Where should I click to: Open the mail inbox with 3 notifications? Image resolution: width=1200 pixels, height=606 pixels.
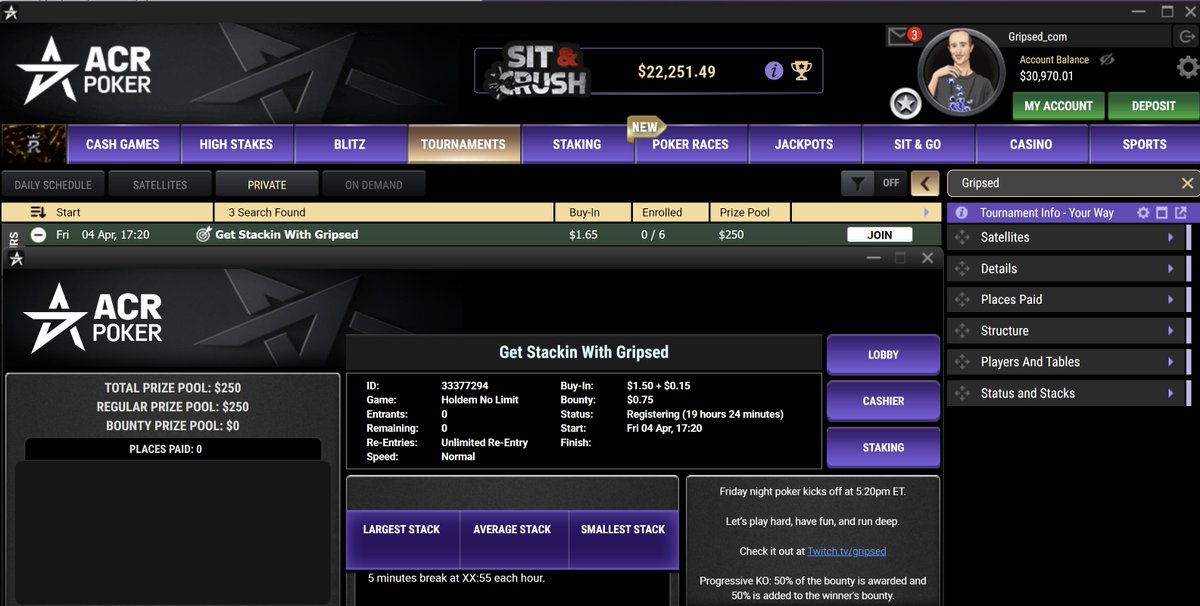(x=900, y=37)
